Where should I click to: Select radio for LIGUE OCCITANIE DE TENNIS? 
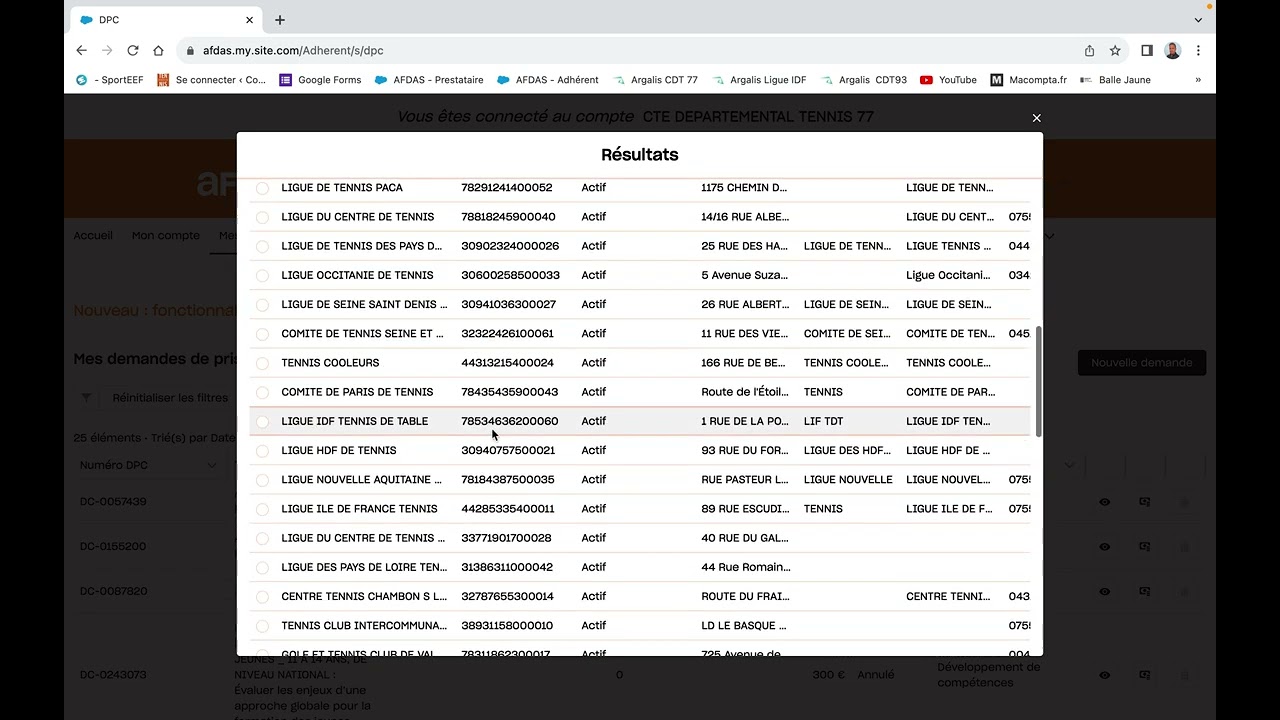[262, 275]
